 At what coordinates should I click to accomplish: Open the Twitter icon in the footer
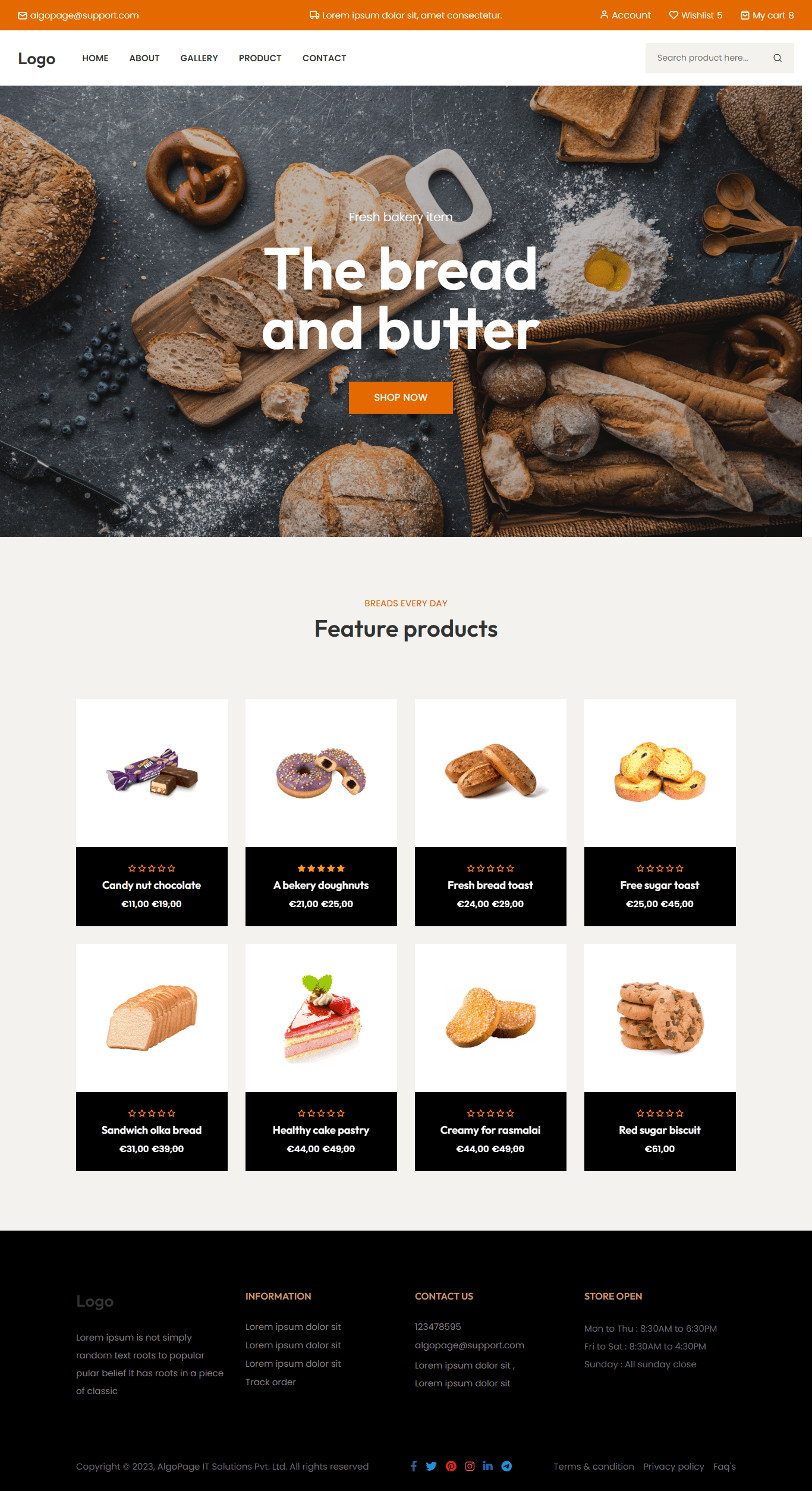pyautogui.click(x=432, y=1466)
